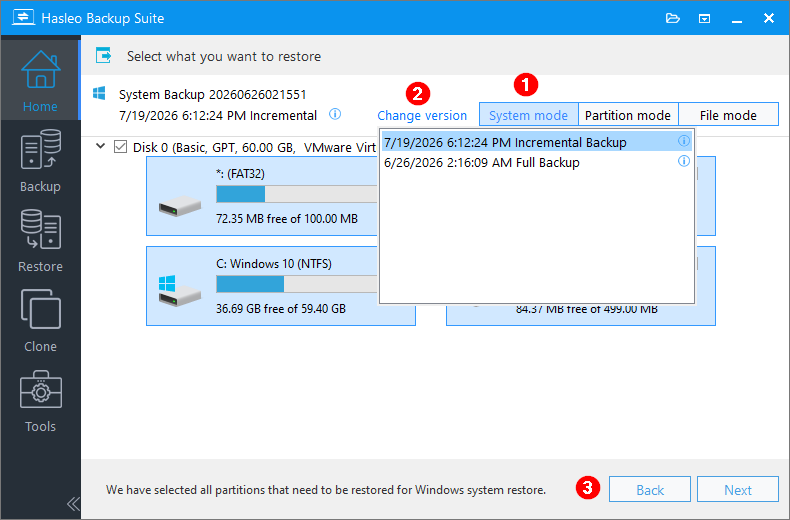Screen dimensions: 790x520
Task: Click the Hasleo Backup Suite logo icon
Action: click(x=23, y=18)
